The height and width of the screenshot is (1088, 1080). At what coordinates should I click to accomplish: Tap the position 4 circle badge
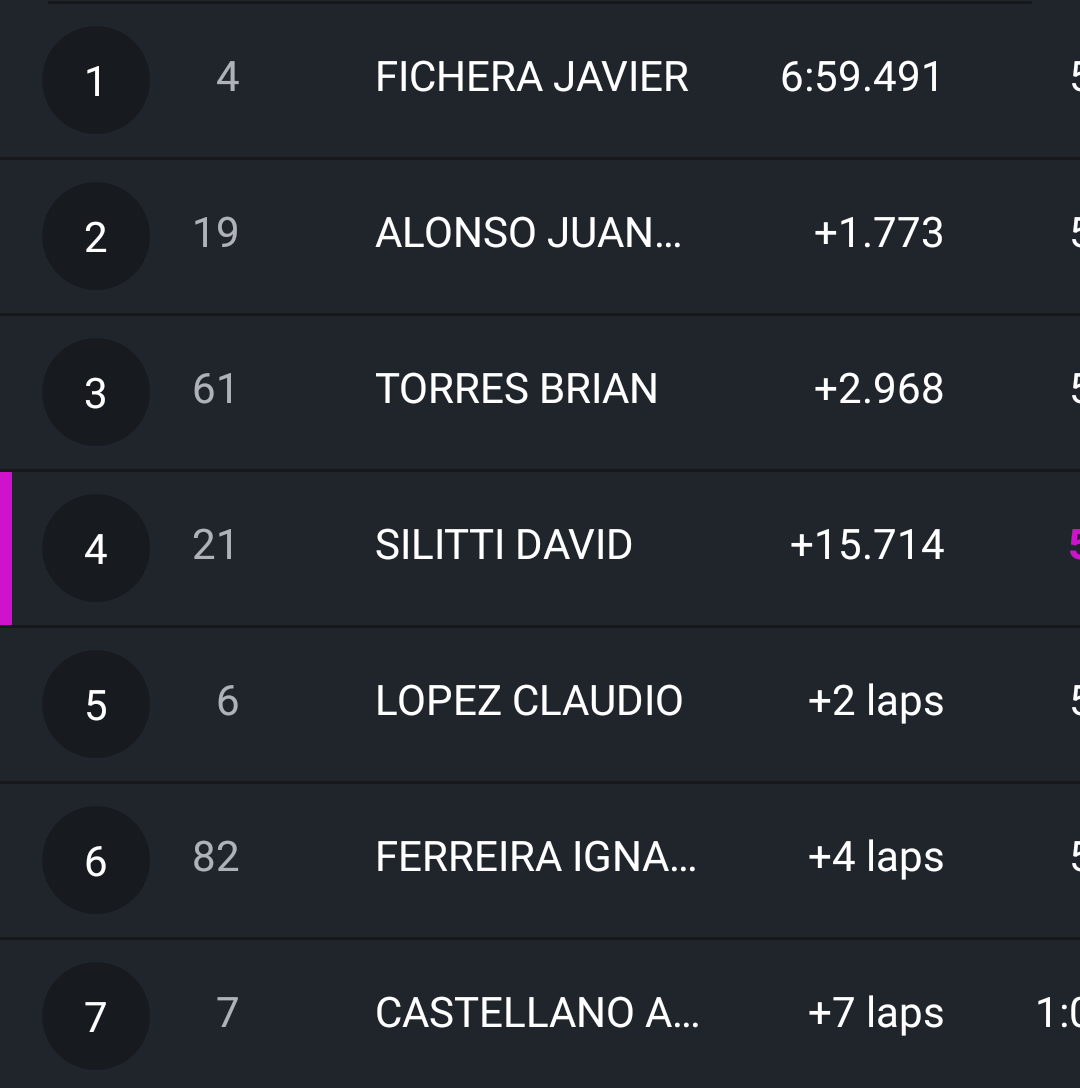(96, 548)
